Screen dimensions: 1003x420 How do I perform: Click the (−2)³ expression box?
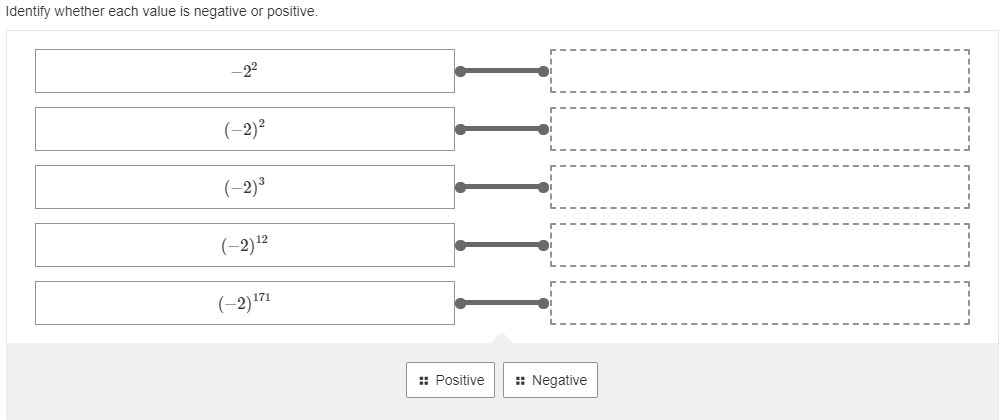point(244,187)
